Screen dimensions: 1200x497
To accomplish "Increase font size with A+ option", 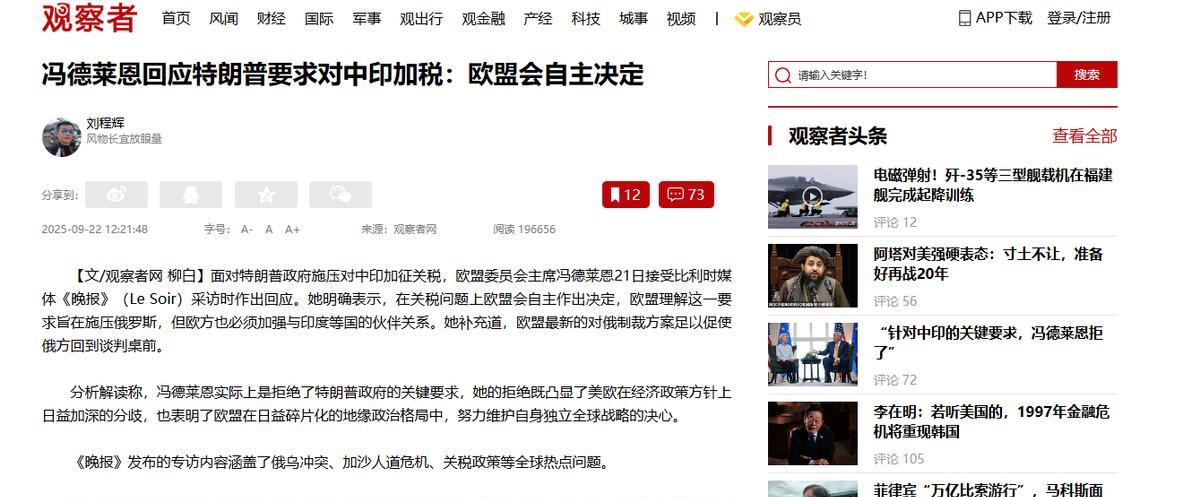I will [x=293, y=229].
